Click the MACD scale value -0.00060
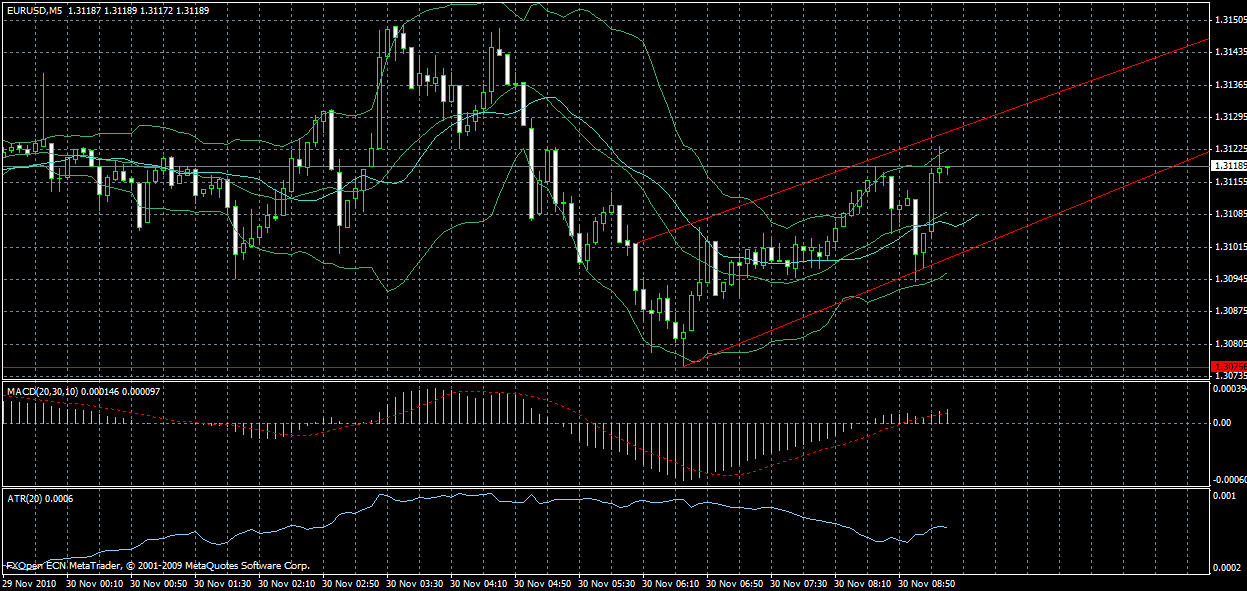1247x591 pixels. (1228, 479)
